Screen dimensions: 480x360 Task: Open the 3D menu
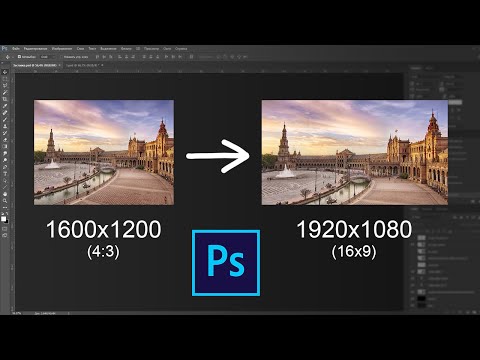click(x=138, y=49)
